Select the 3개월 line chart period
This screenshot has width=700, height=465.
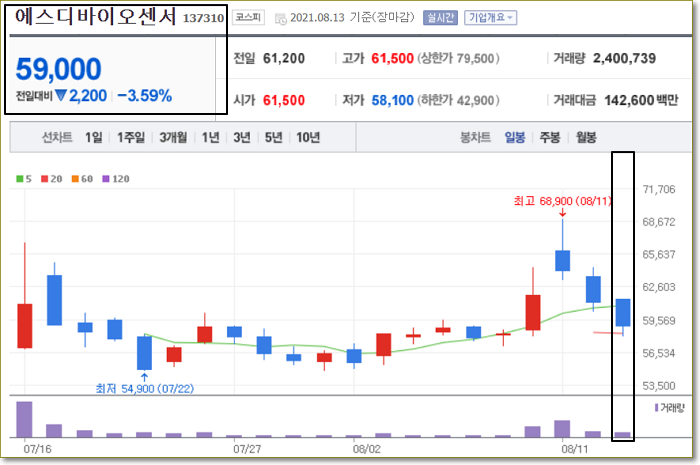pos(173,137)
